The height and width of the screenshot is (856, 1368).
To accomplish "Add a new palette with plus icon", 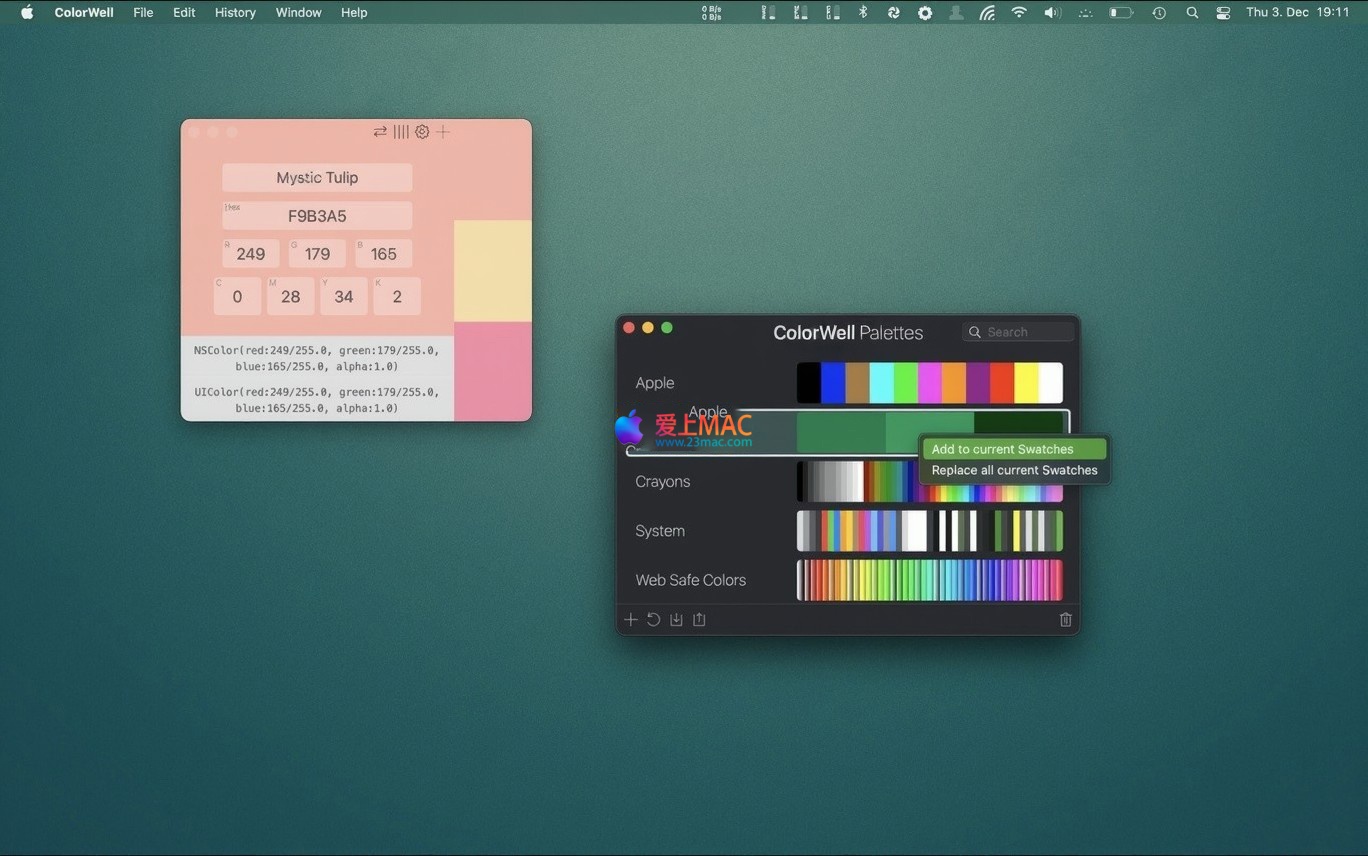I will click(x=631, y=620).
